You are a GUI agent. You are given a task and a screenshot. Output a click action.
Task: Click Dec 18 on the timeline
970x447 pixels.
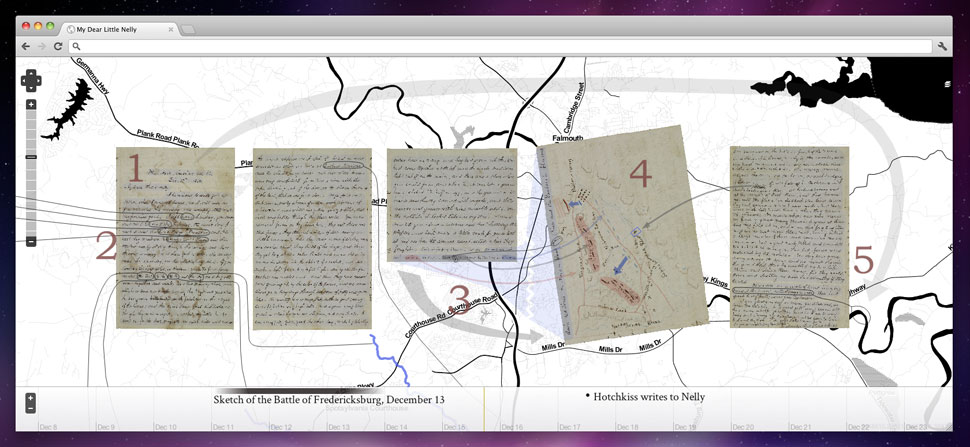click(628, 427)
